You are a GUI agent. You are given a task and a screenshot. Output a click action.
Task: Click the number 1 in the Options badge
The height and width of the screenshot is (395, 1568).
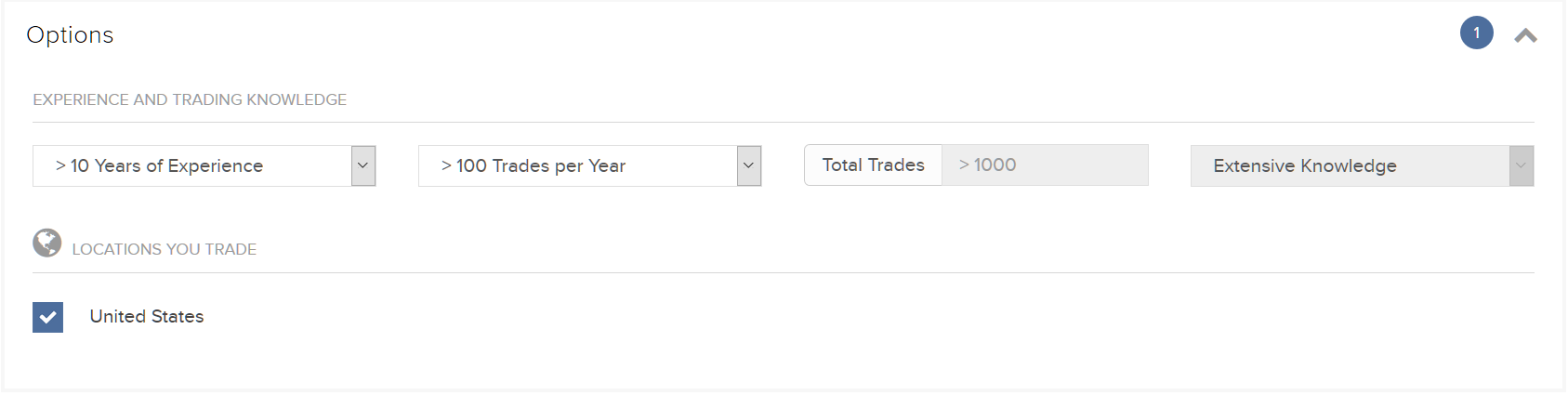pos(1477,33)
